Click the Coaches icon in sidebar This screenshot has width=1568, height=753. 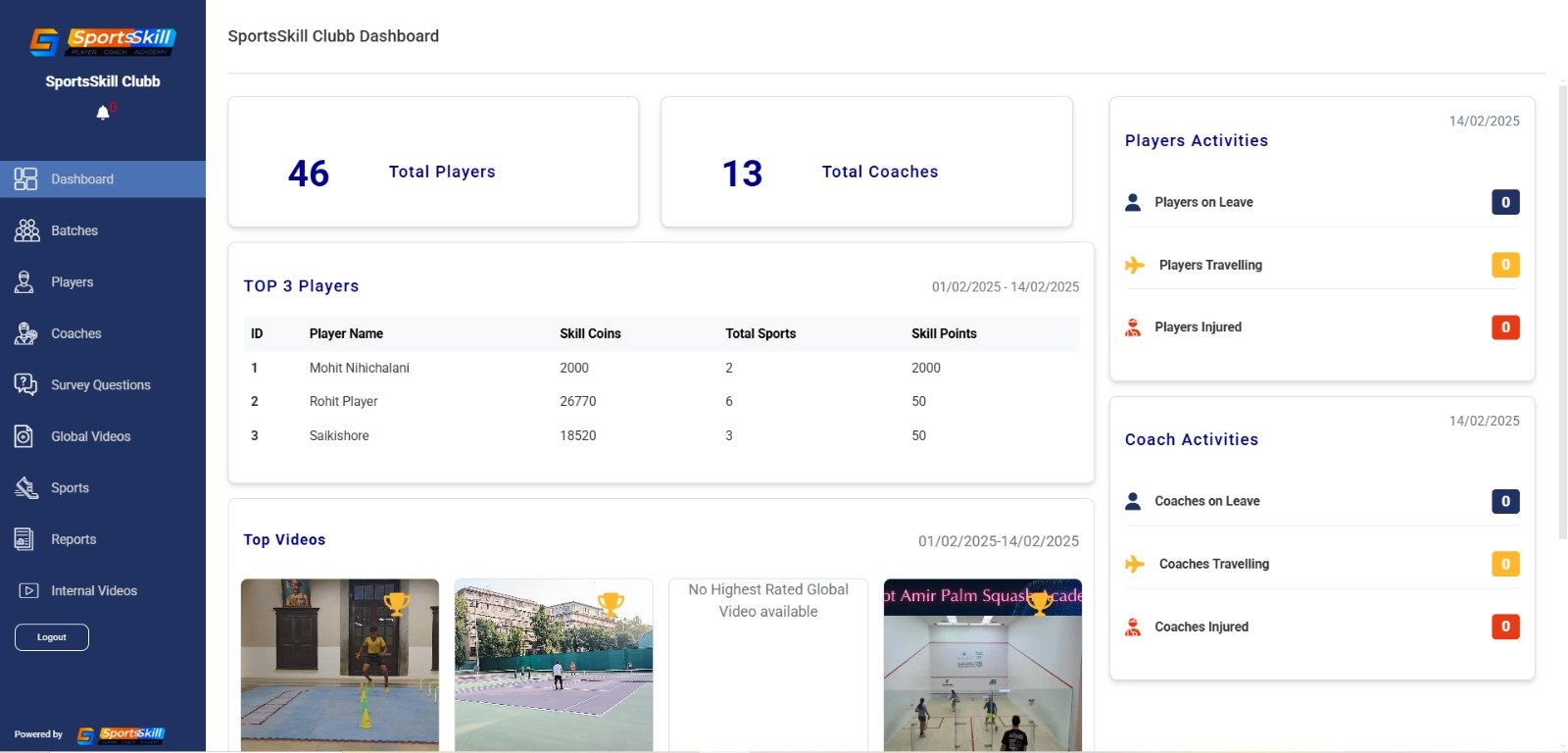pos(25,333)
